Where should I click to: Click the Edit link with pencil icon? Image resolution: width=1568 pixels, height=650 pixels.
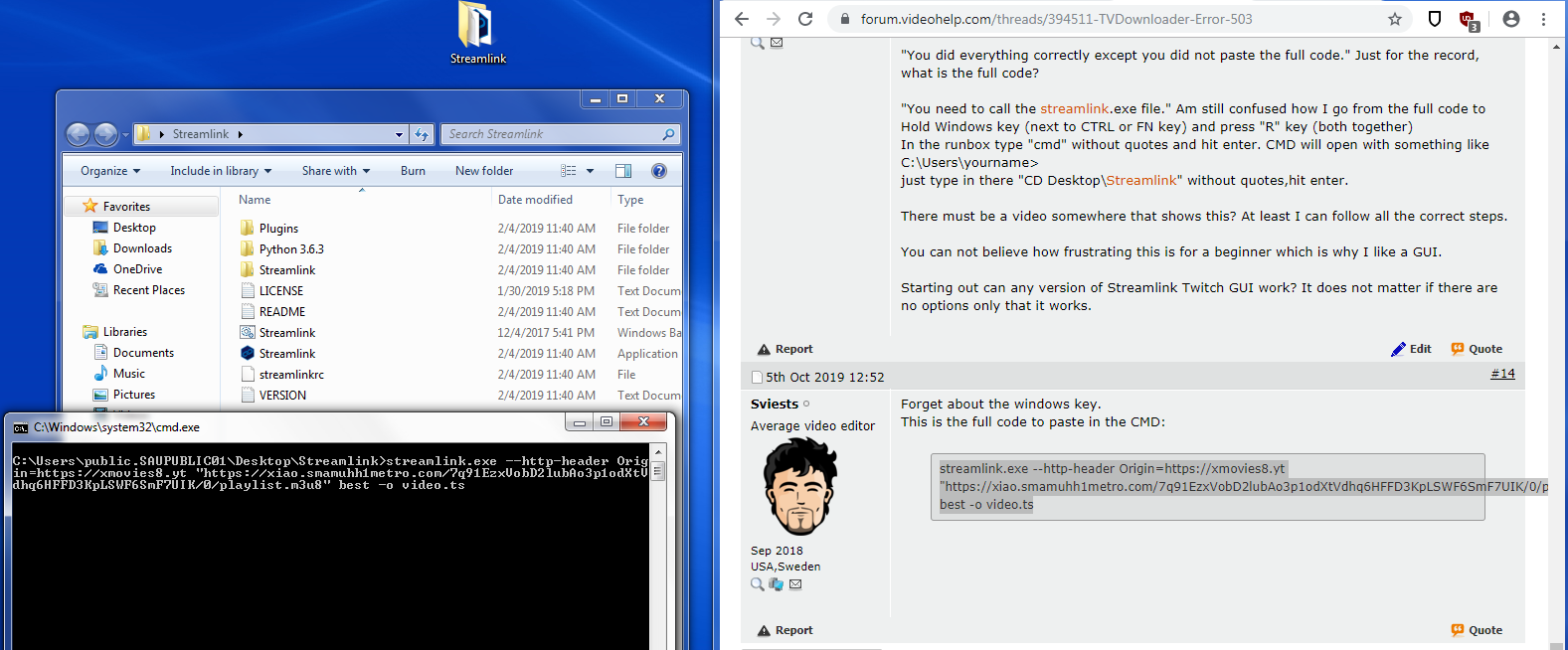click(1411, 349)
